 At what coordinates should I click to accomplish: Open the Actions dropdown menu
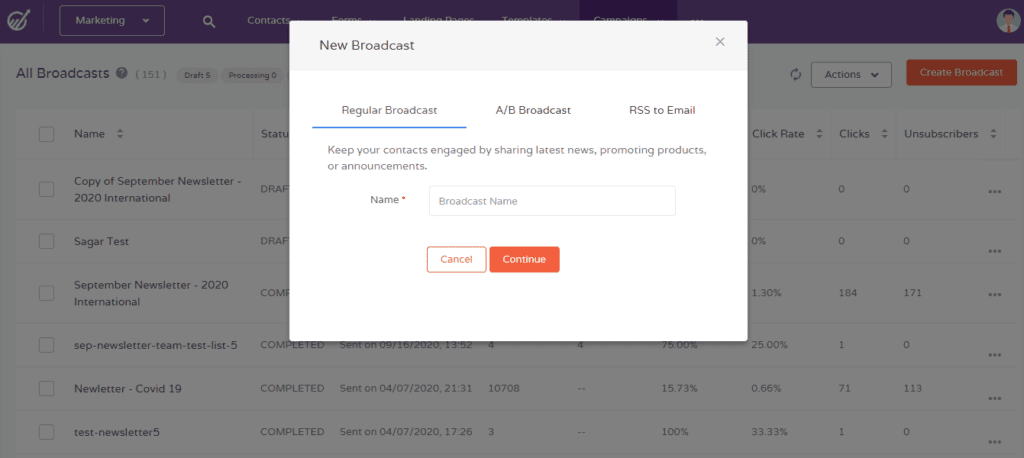tap(850, 74)
